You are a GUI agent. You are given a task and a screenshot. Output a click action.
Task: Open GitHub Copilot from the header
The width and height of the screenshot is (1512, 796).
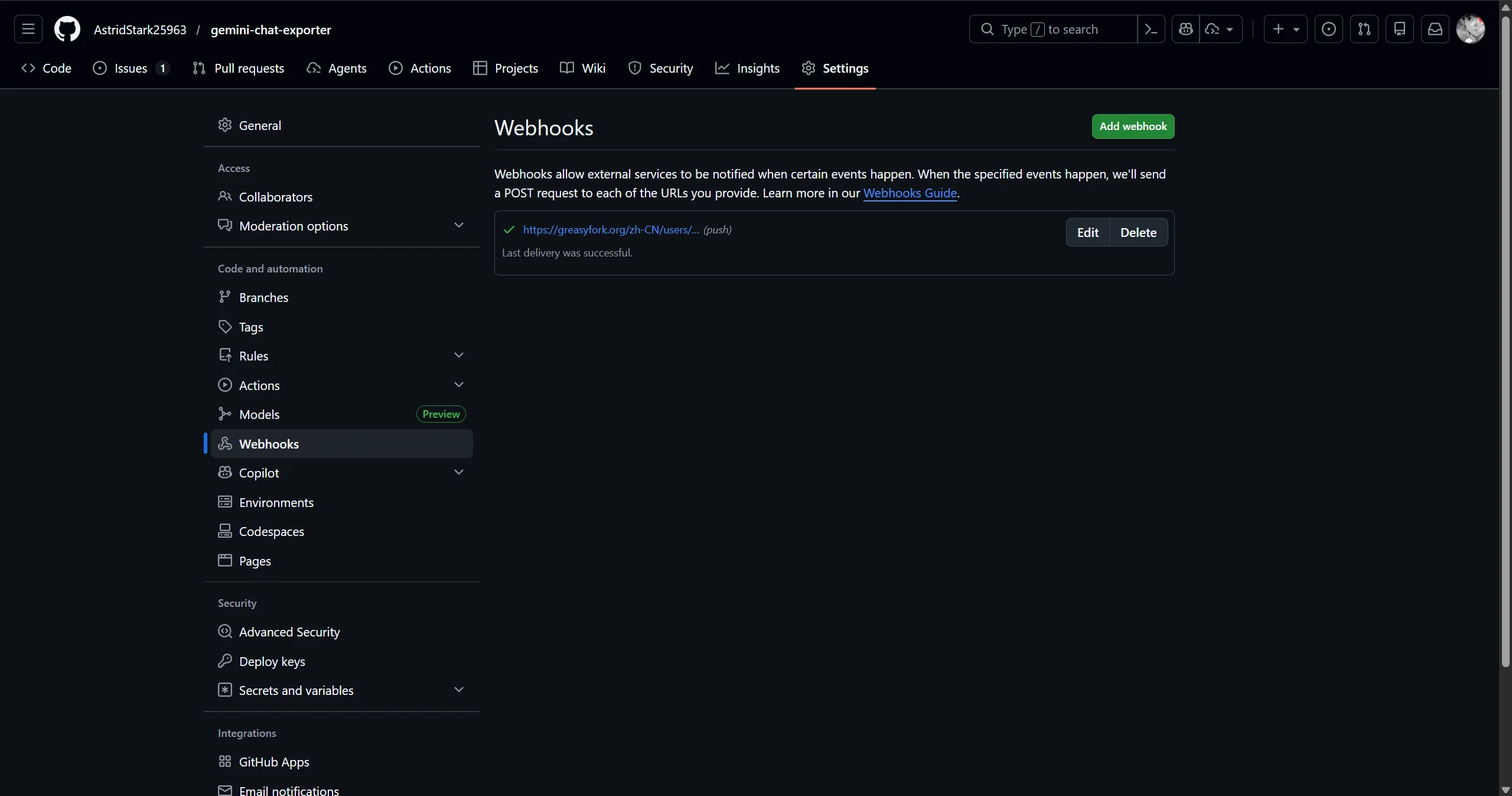pyautogui.click(x=1185, y=29)
